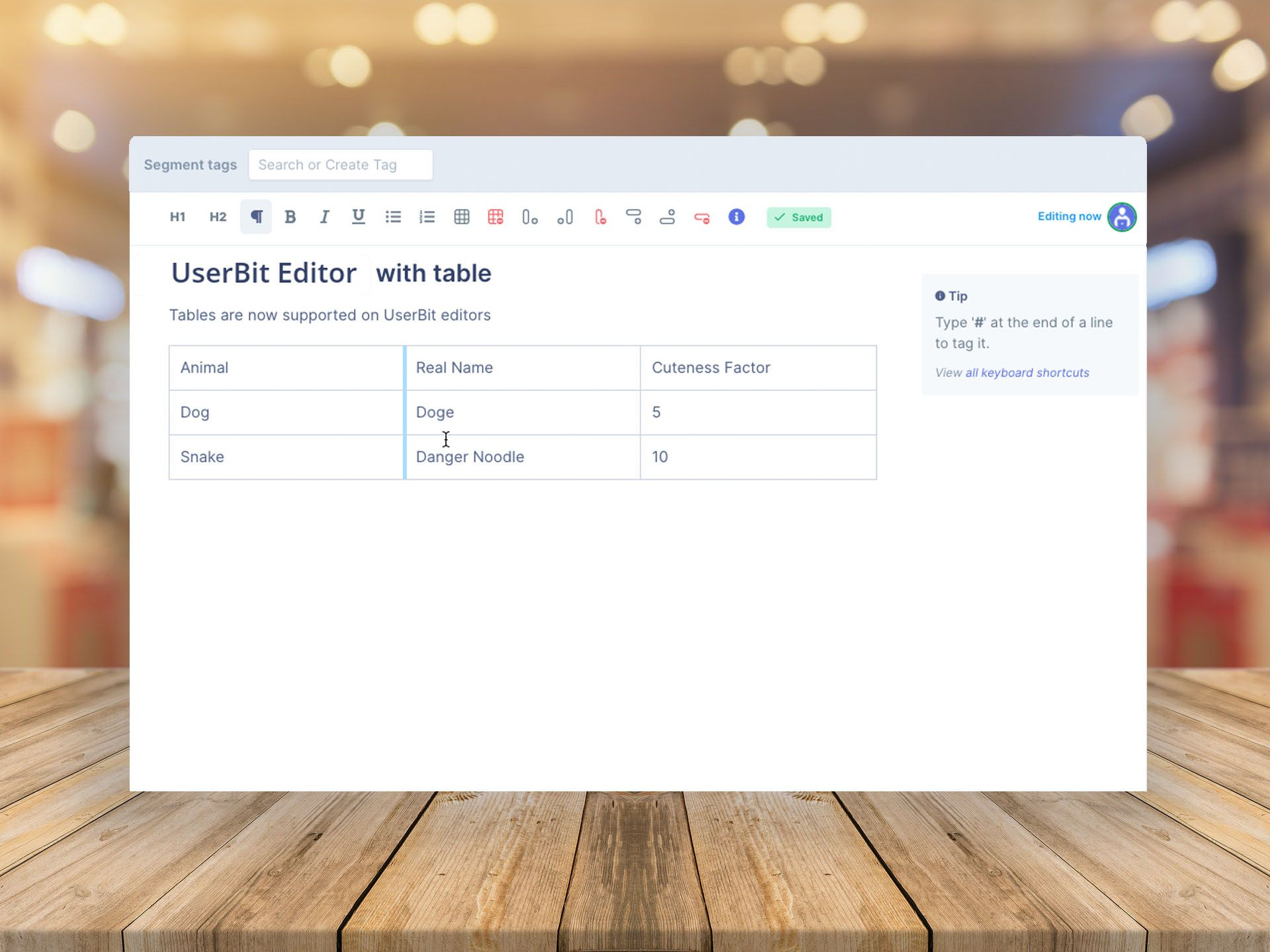
Task: Select the Dog table cell
Action: coord(286,413)
